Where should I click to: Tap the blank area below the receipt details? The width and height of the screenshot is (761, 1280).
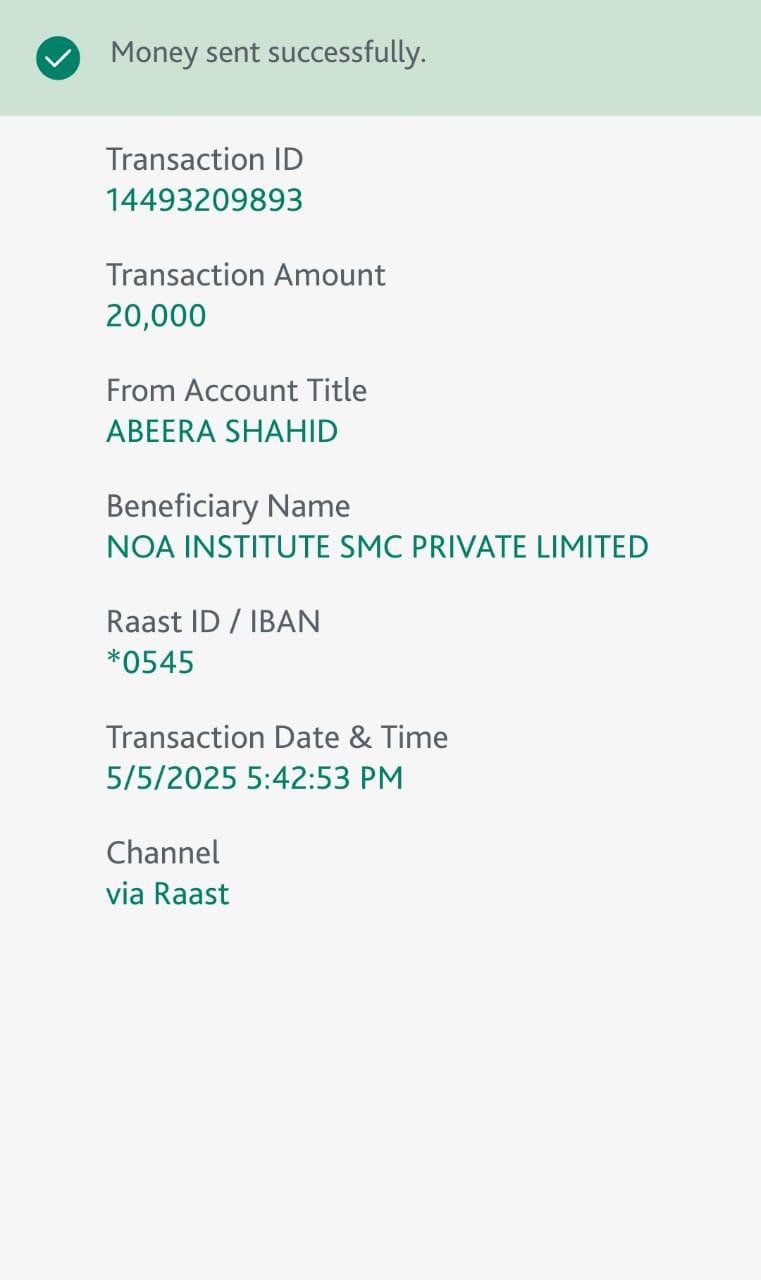380,1100
